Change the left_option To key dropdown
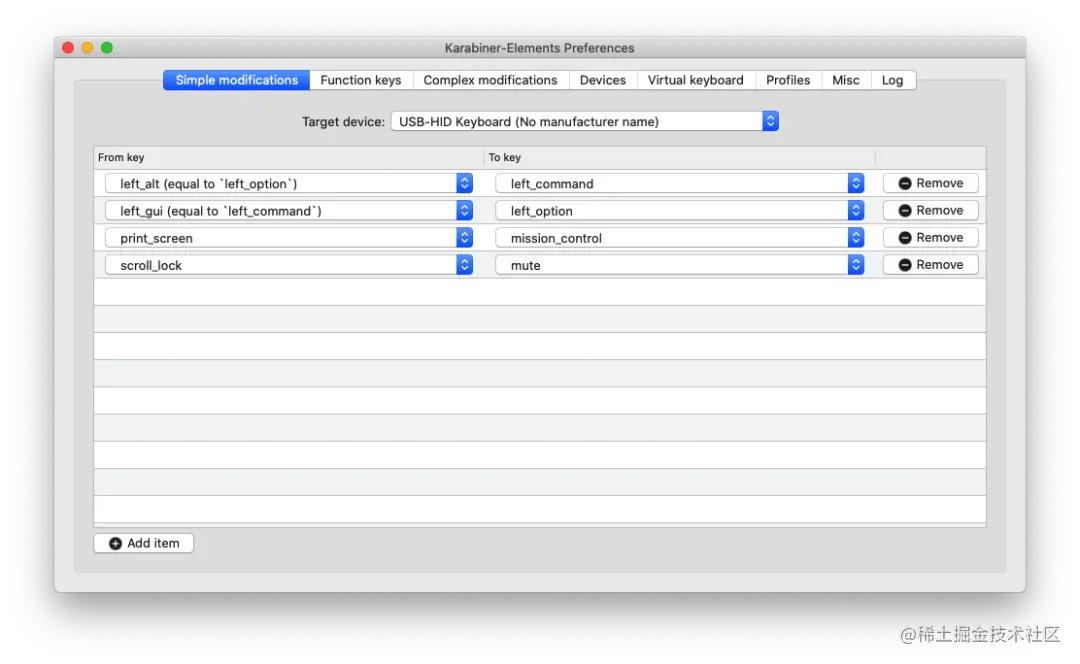1080x664 pixels. 680,211
